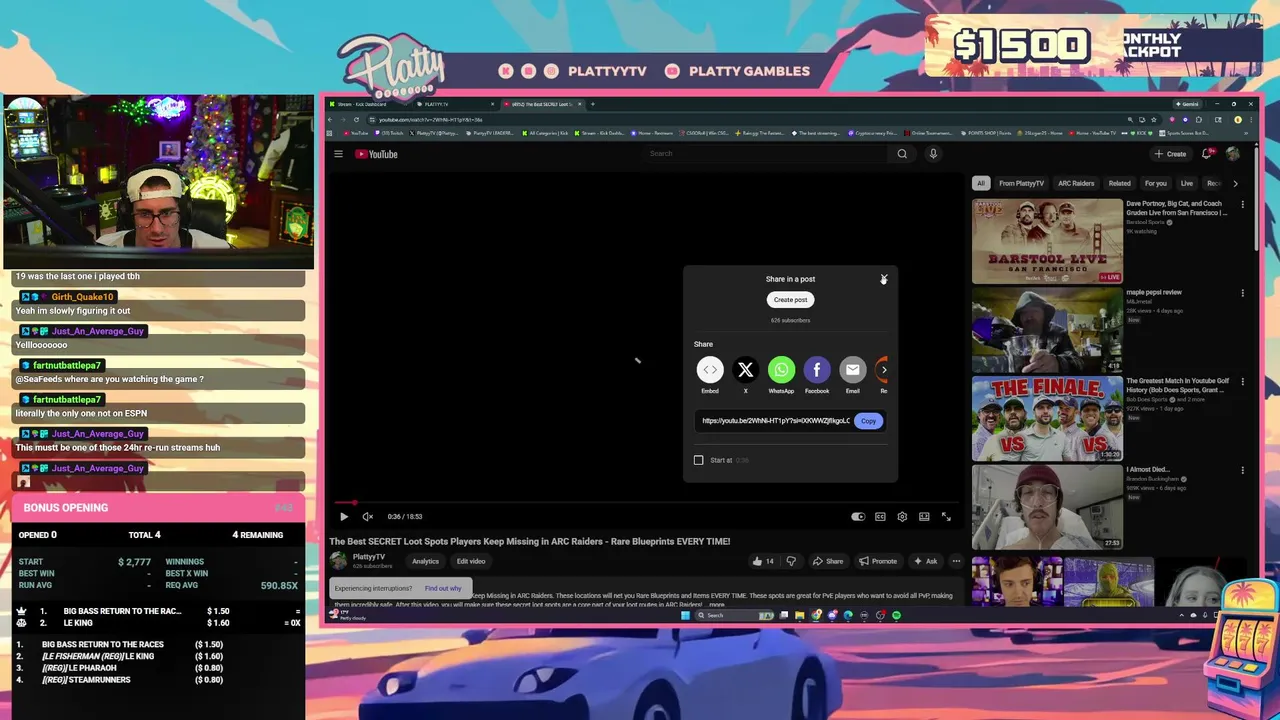Close the share dialog
This screenshot has height=720, width=1280.
click(x=883, y=279)
